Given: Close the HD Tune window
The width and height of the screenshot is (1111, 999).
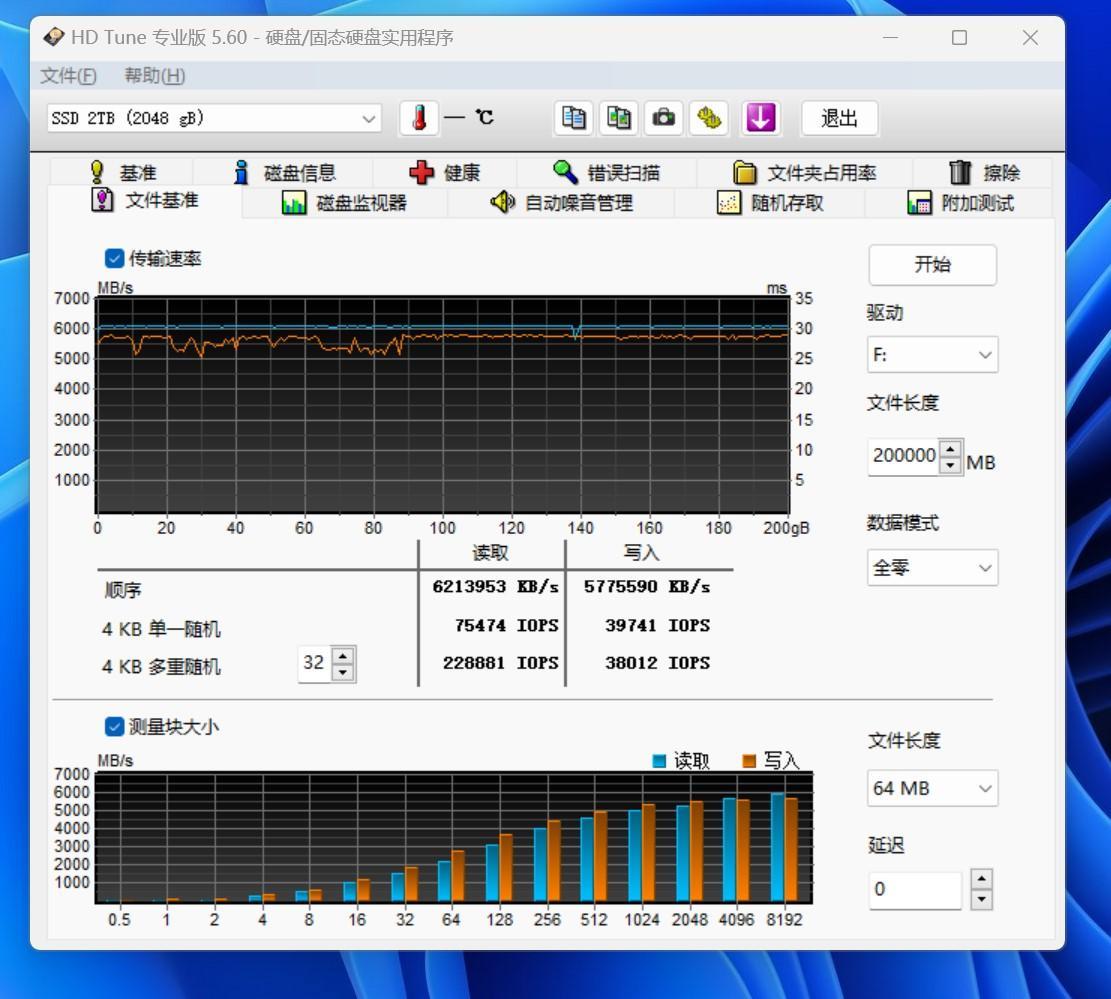Looking at the screenshot, I should click(1030, 38).
